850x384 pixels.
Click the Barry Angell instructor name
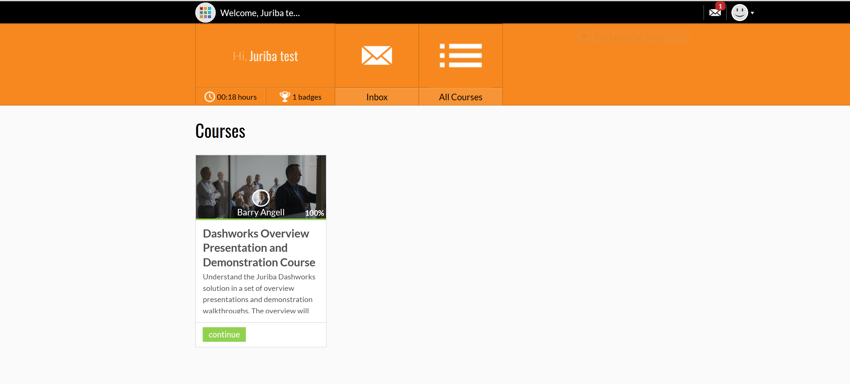point(261,213)
